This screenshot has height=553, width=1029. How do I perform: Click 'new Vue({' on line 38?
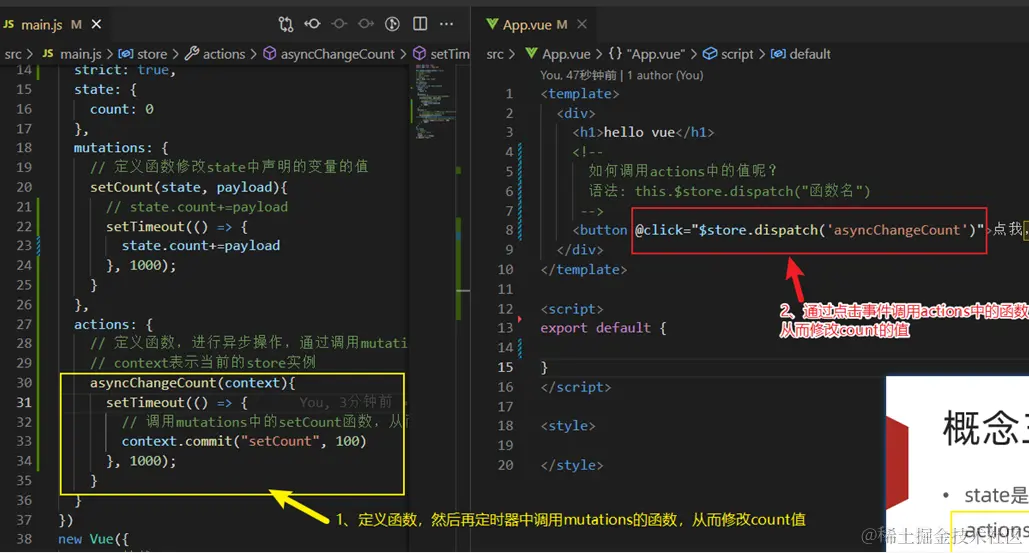(93, 539)
